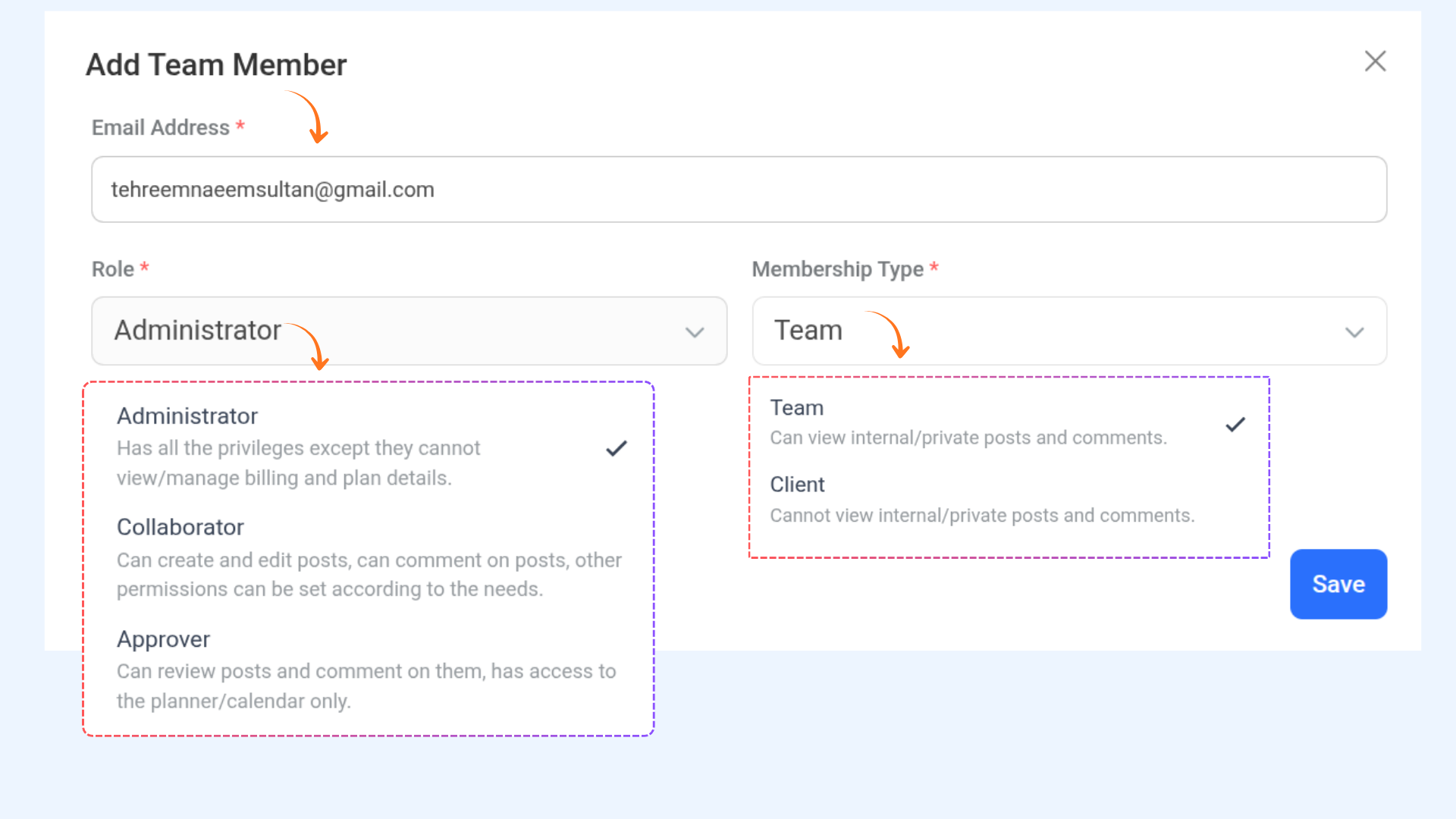The width and height of the screenshot is (1456, 819).
Task: Click the Add Team Member heading
Action: tap(216, 65)
